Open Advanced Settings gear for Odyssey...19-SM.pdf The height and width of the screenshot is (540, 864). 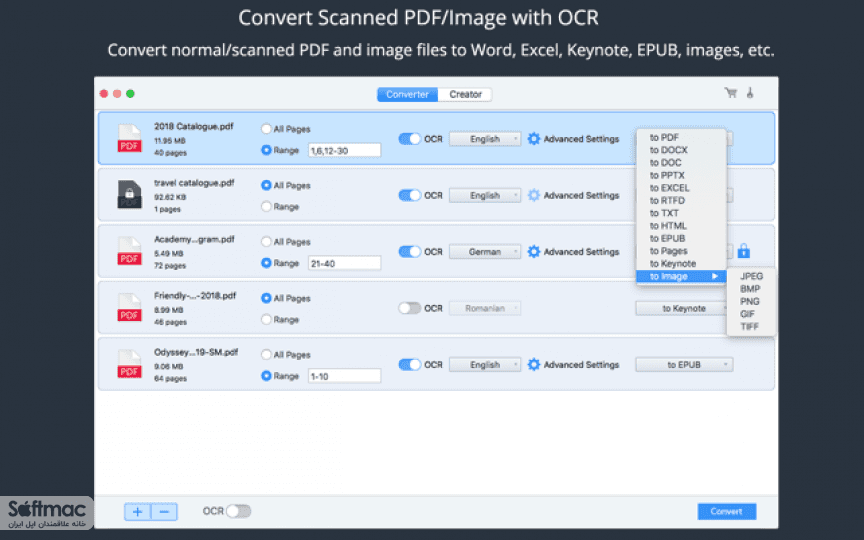point(533,365)
